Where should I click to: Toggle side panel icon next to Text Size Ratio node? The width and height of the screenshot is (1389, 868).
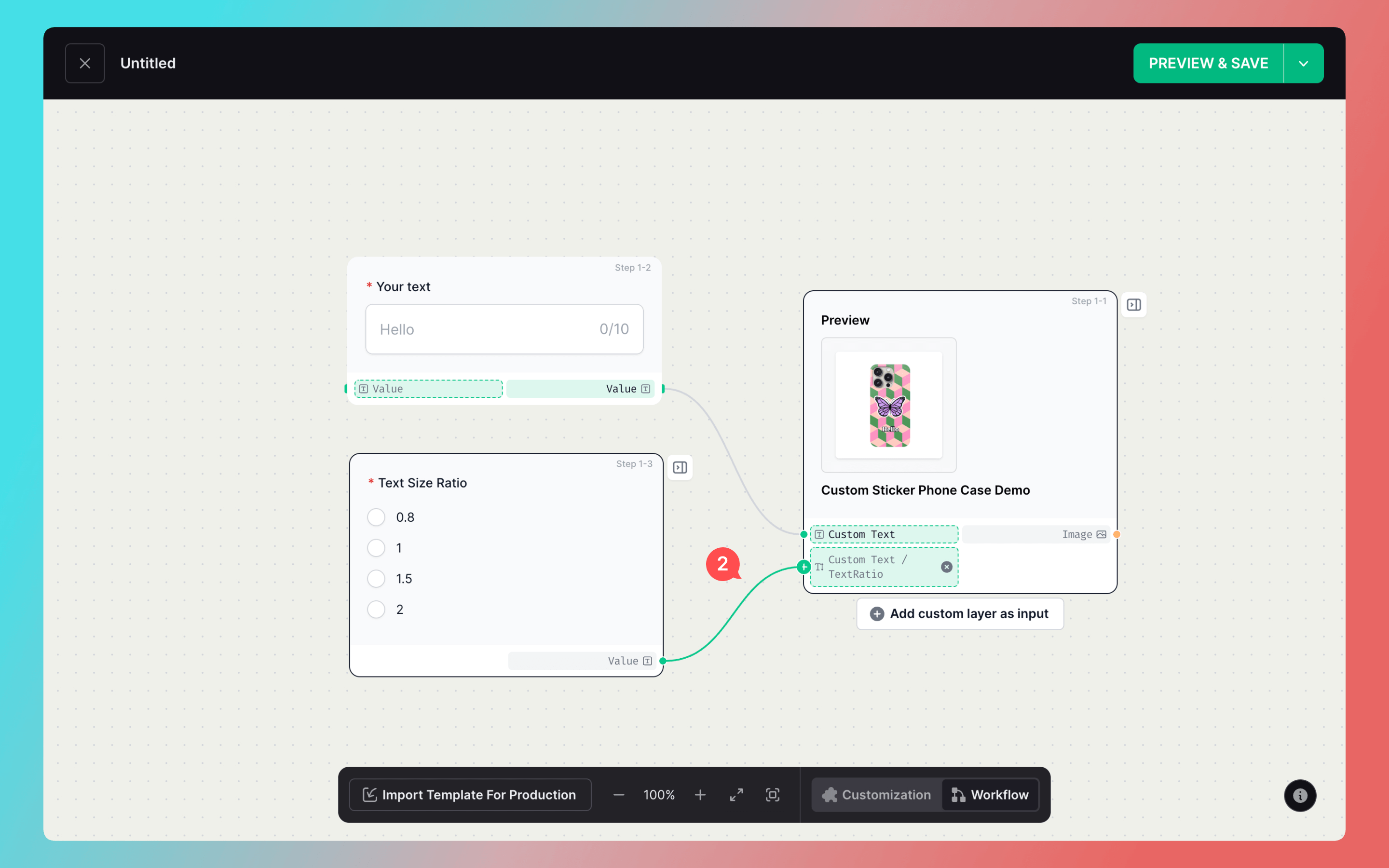click(x=680, y=467)
